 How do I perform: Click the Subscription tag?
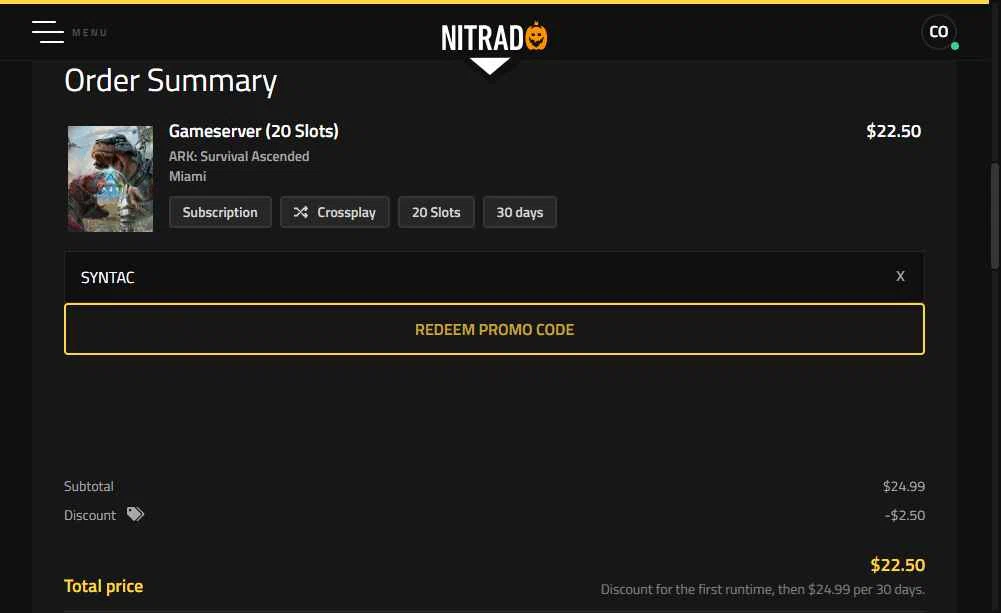click(220, 212)
